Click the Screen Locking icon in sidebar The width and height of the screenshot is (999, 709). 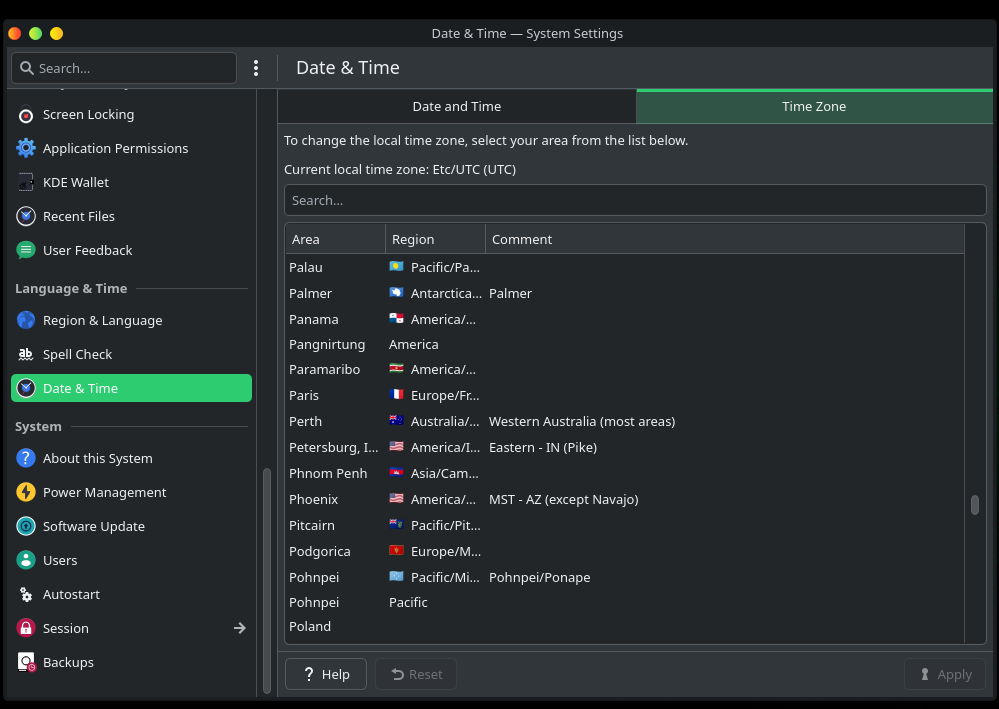click(26, 115)
